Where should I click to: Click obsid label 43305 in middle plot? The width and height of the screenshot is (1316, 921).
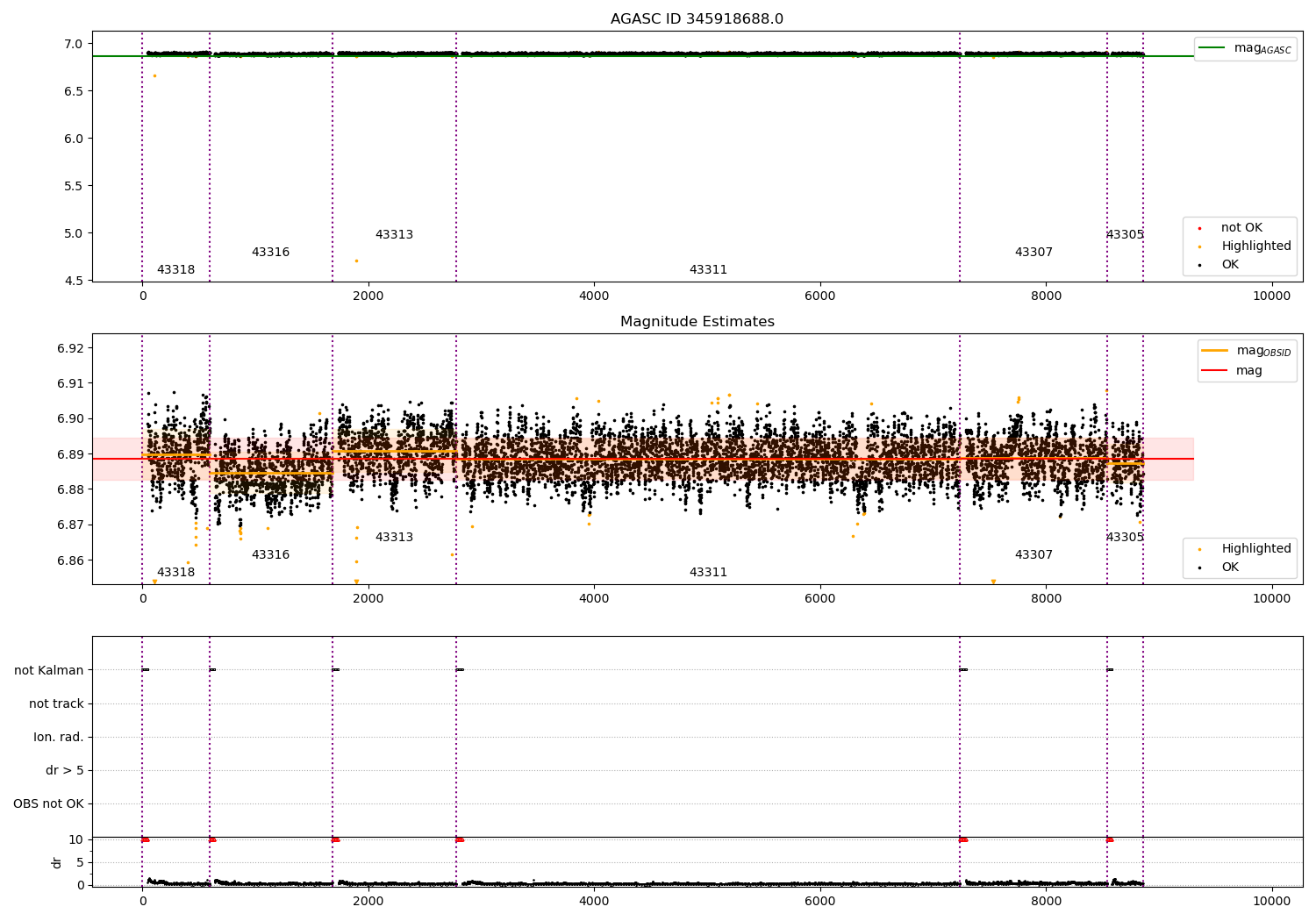[x=1125, y=538]
